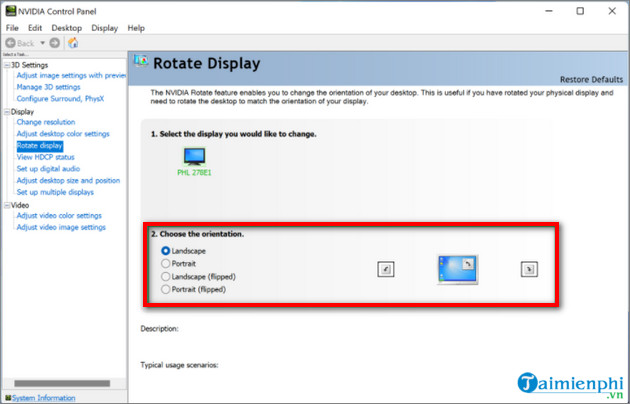Image resolution: width=630 pixels, height=404 pixels.
Task: Select the Landscape (flipped) radio button
Action: [165, 277]
